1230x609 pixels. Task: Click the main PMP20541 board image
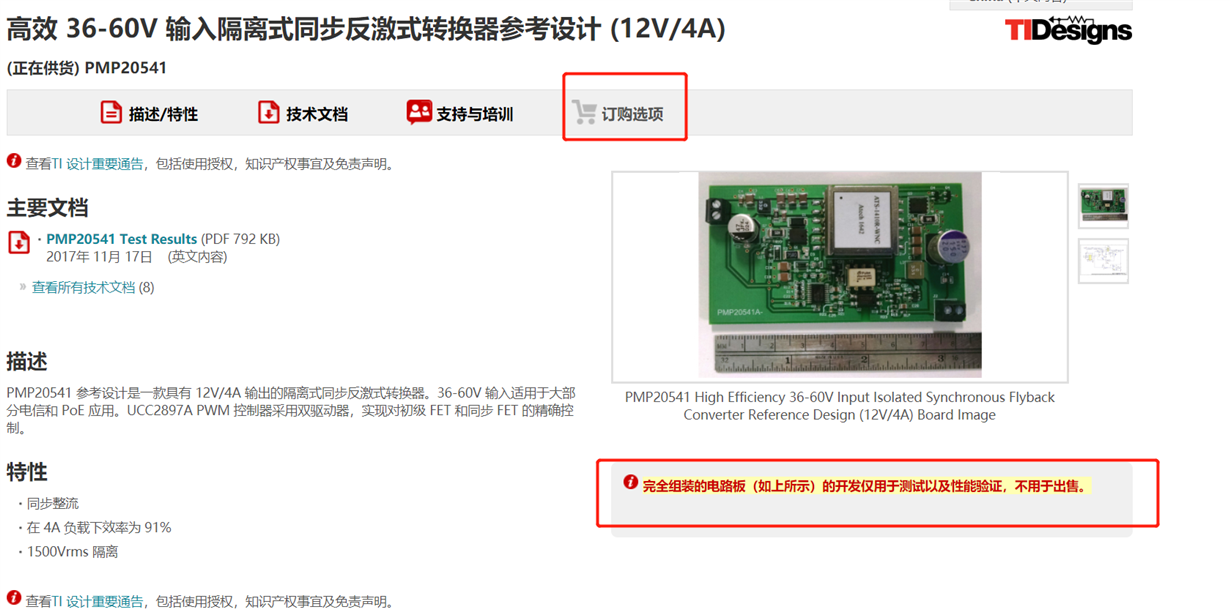[840, 275]
